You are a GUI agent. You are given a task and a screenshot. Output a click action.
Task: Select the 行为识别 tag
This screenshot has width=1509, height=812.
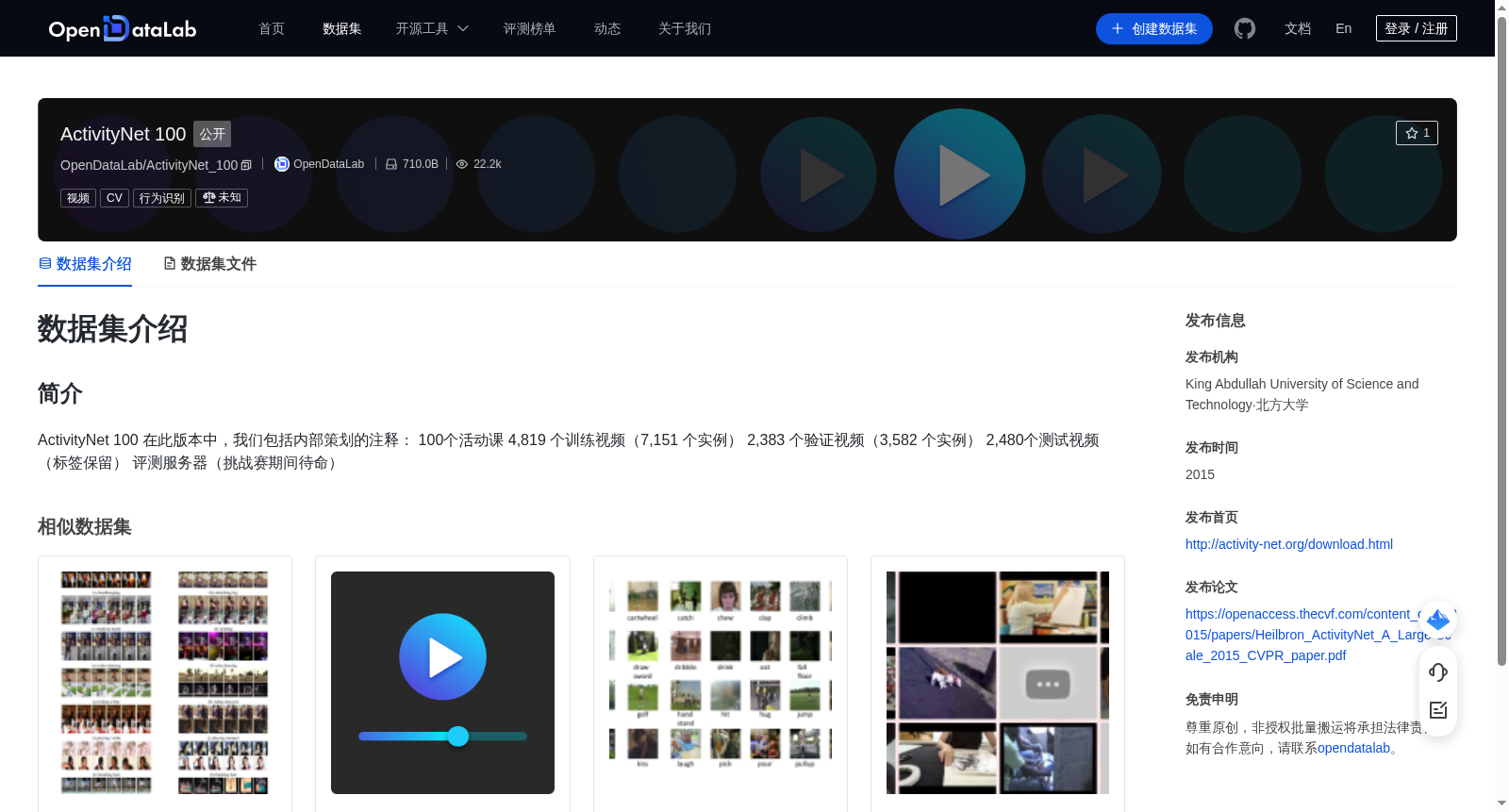coord(162,198)
